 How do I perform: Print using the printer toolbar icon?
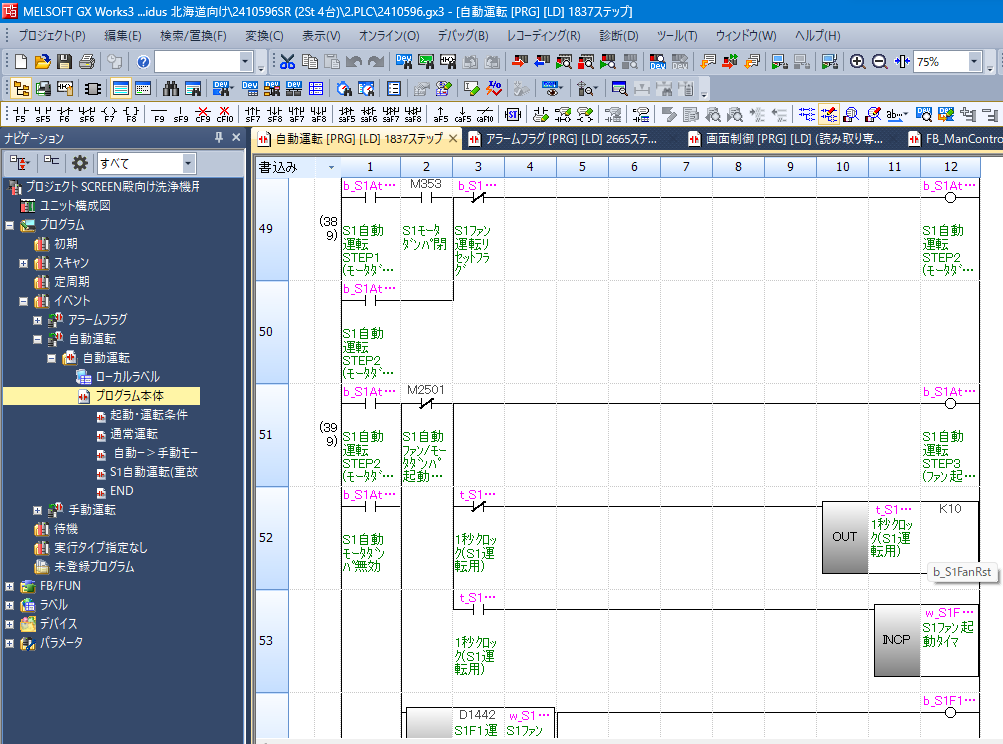point(86,61)
